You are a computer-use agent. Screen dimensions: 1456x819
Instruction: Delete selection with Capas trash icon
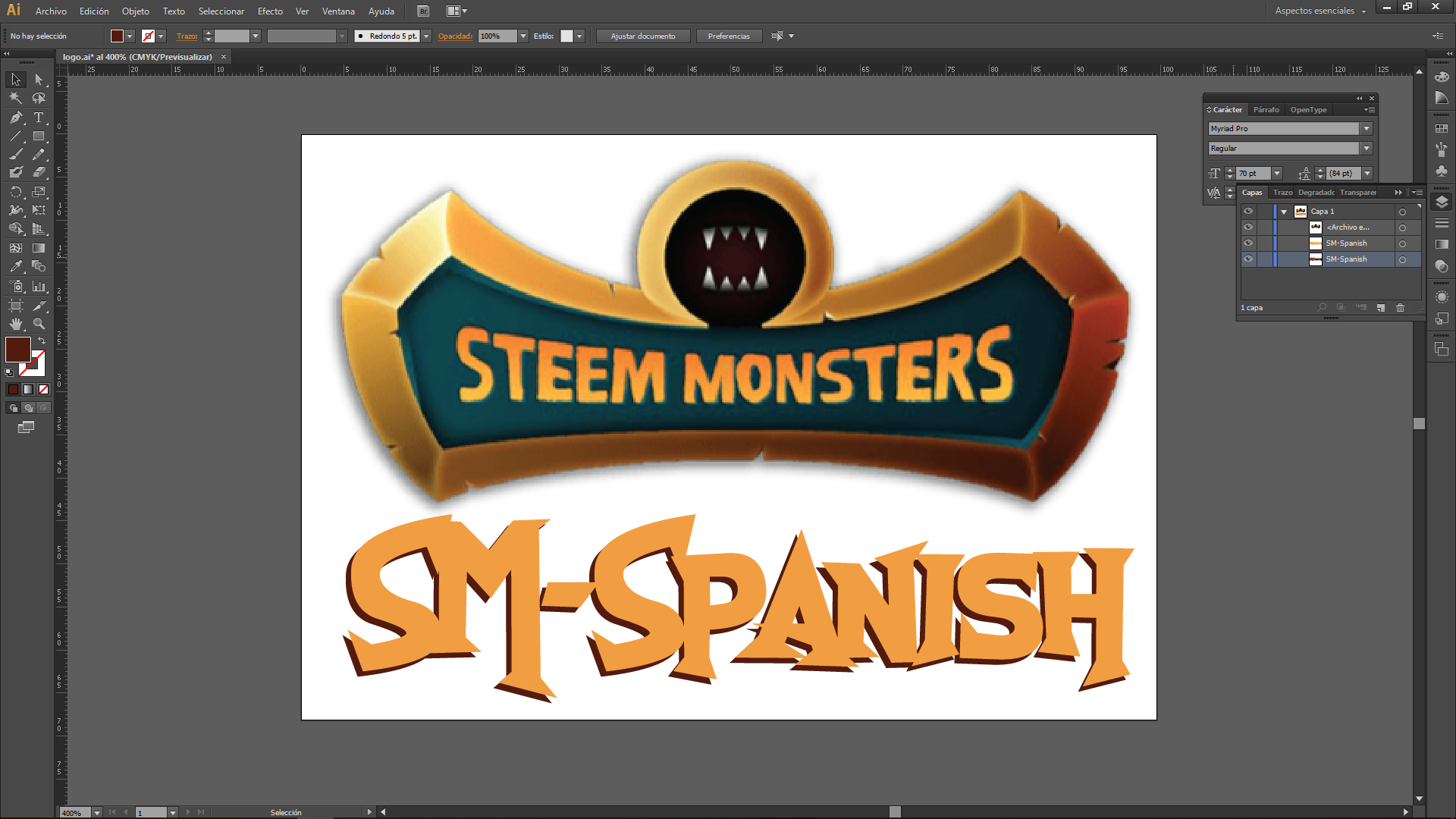tap(1400, 308)
